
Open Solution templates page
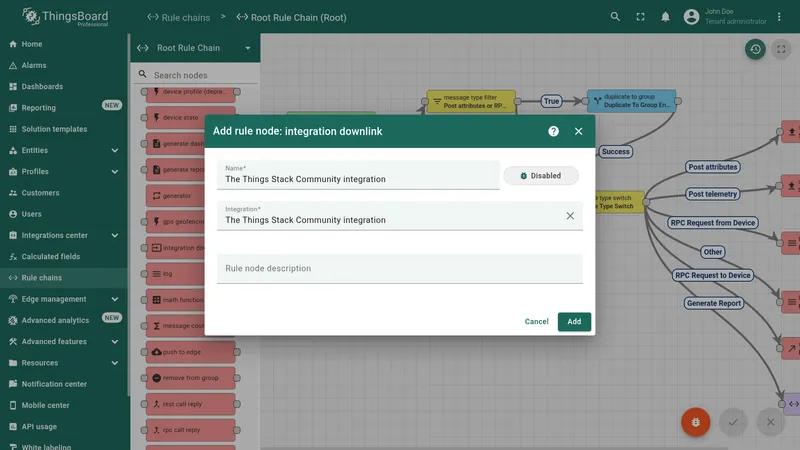click(x=64, y=129)
